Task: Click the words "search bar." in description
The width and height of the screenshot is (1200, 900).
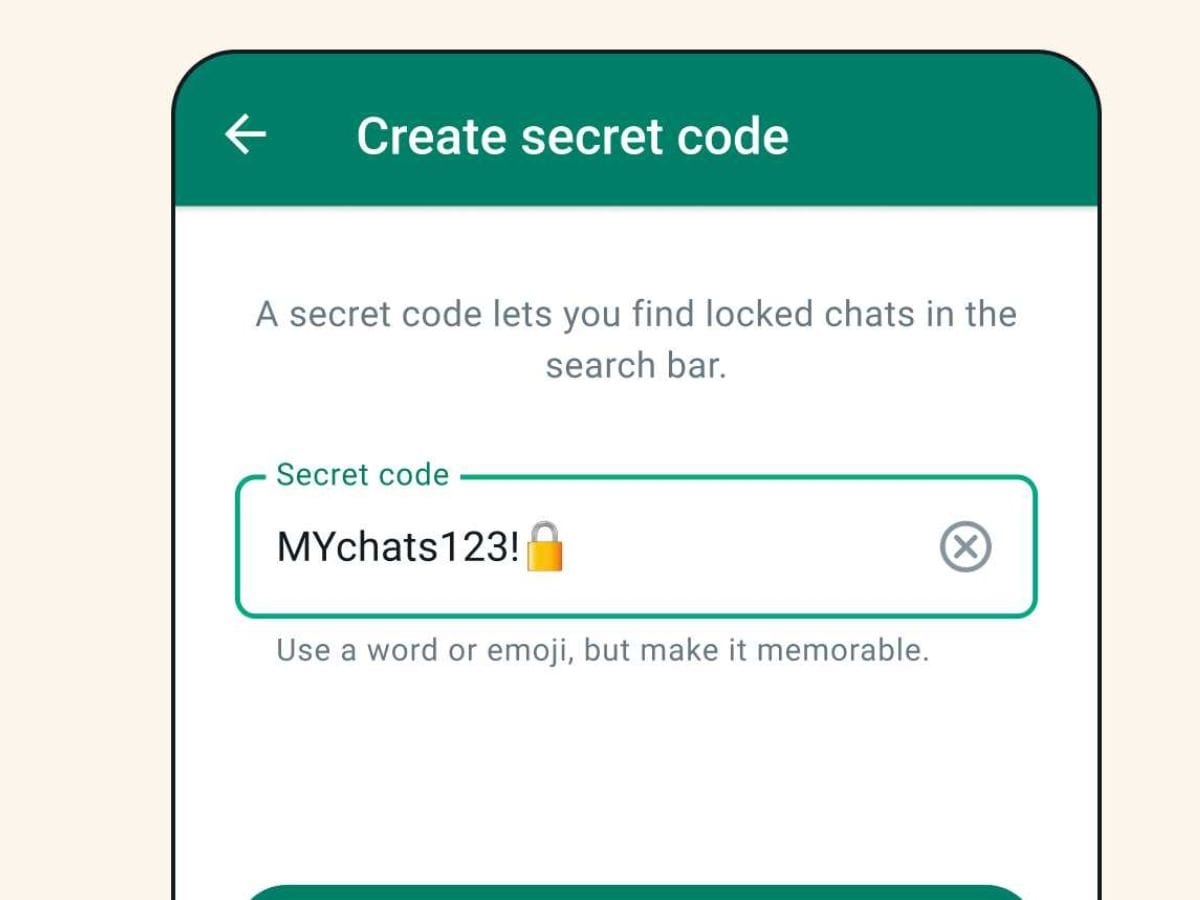Action: tap(636, 365)
